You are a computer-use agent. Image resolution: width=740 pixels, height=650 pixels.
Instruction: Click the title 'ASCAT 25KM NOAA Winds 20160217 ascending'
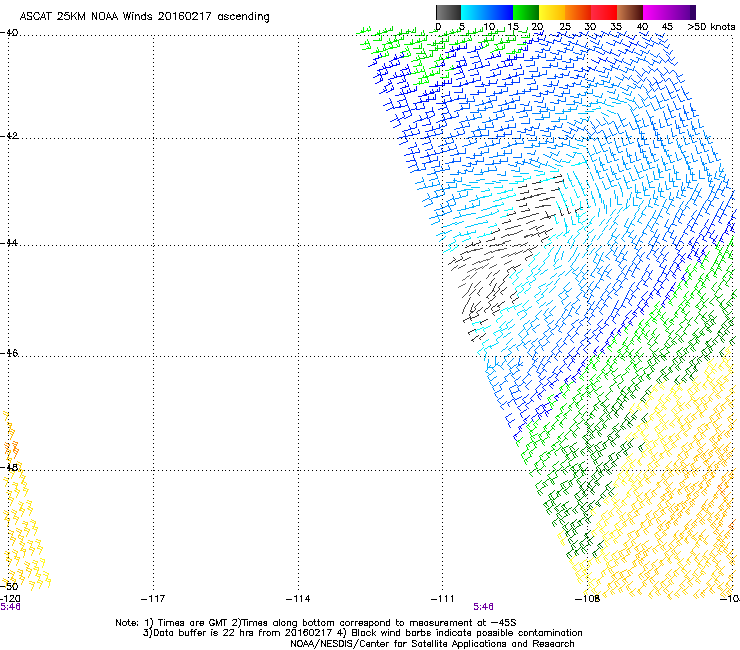click(x=144, y=17)
